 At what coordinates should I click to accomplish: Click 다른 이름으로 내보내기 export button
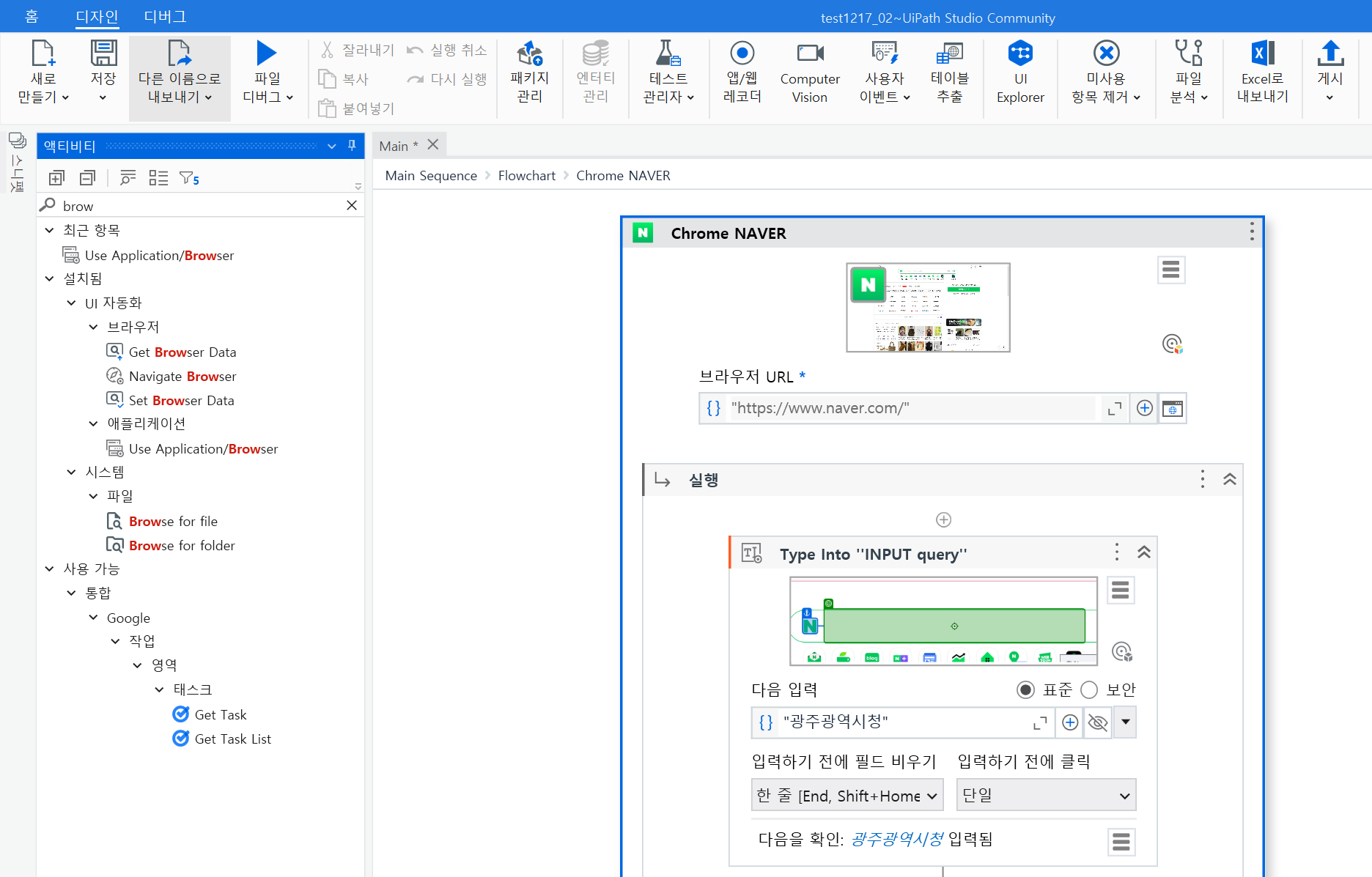tap(180, 78)
